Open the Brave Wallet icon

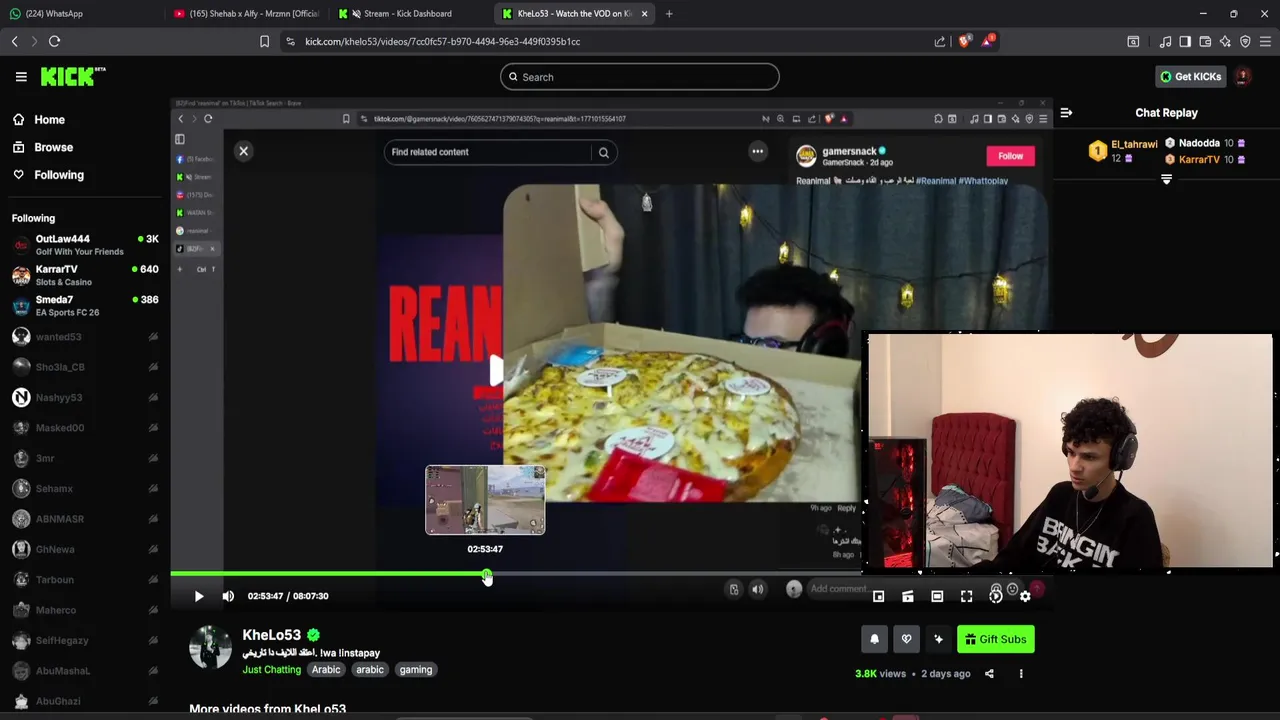pos(1205,41)
